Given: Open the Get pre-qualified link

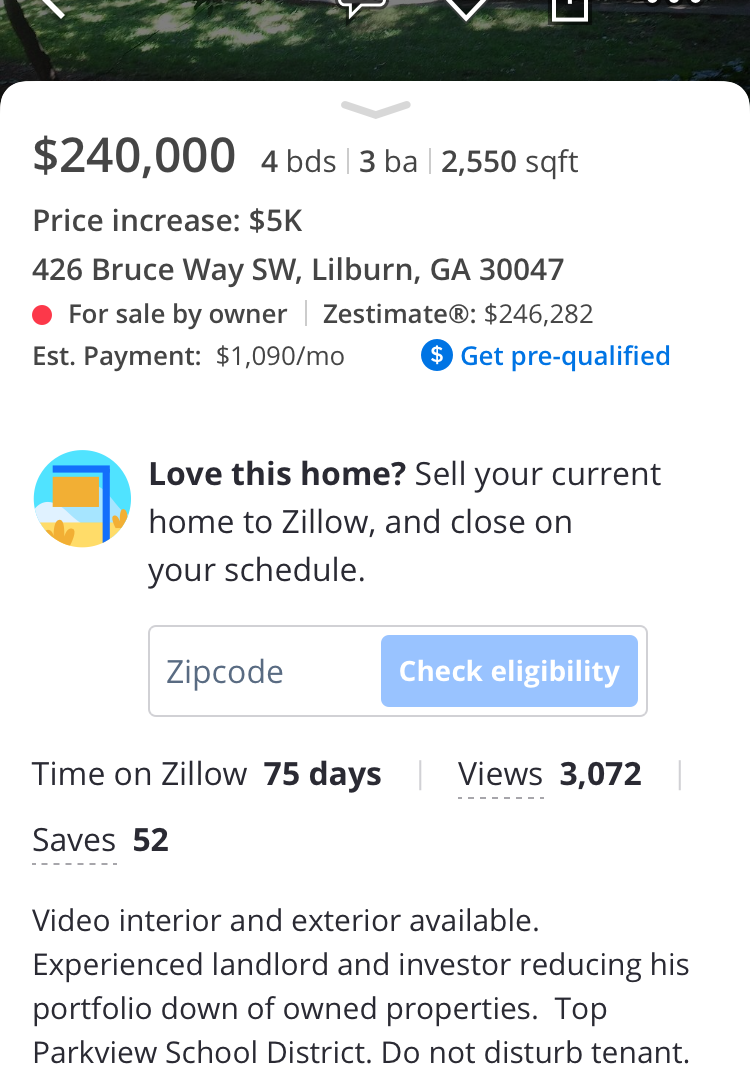Looking at the screenshot, I should [x=565, y=356].
